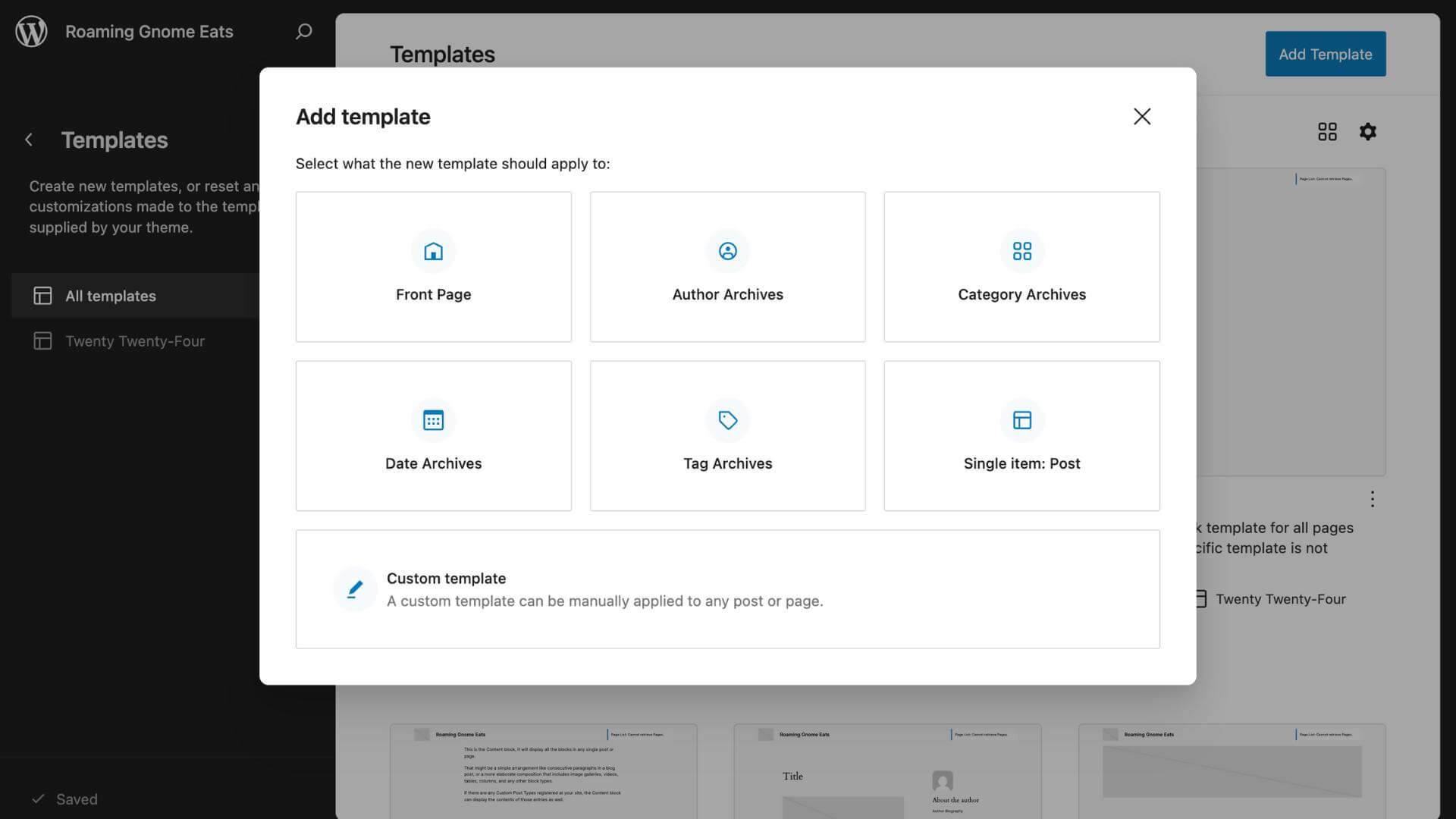Select the Tag Archives template icon

click(727, 420)
